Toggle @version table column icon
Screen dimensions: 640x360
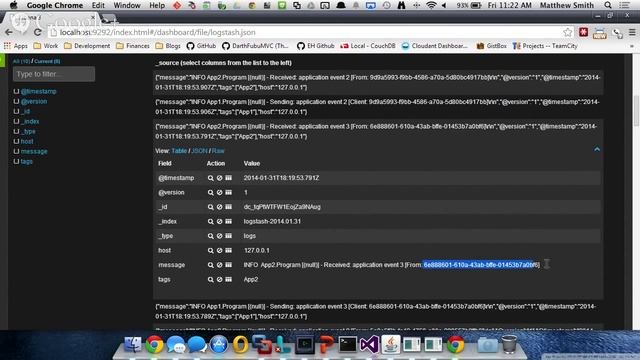pyautogui.click(x=229, y=193)
